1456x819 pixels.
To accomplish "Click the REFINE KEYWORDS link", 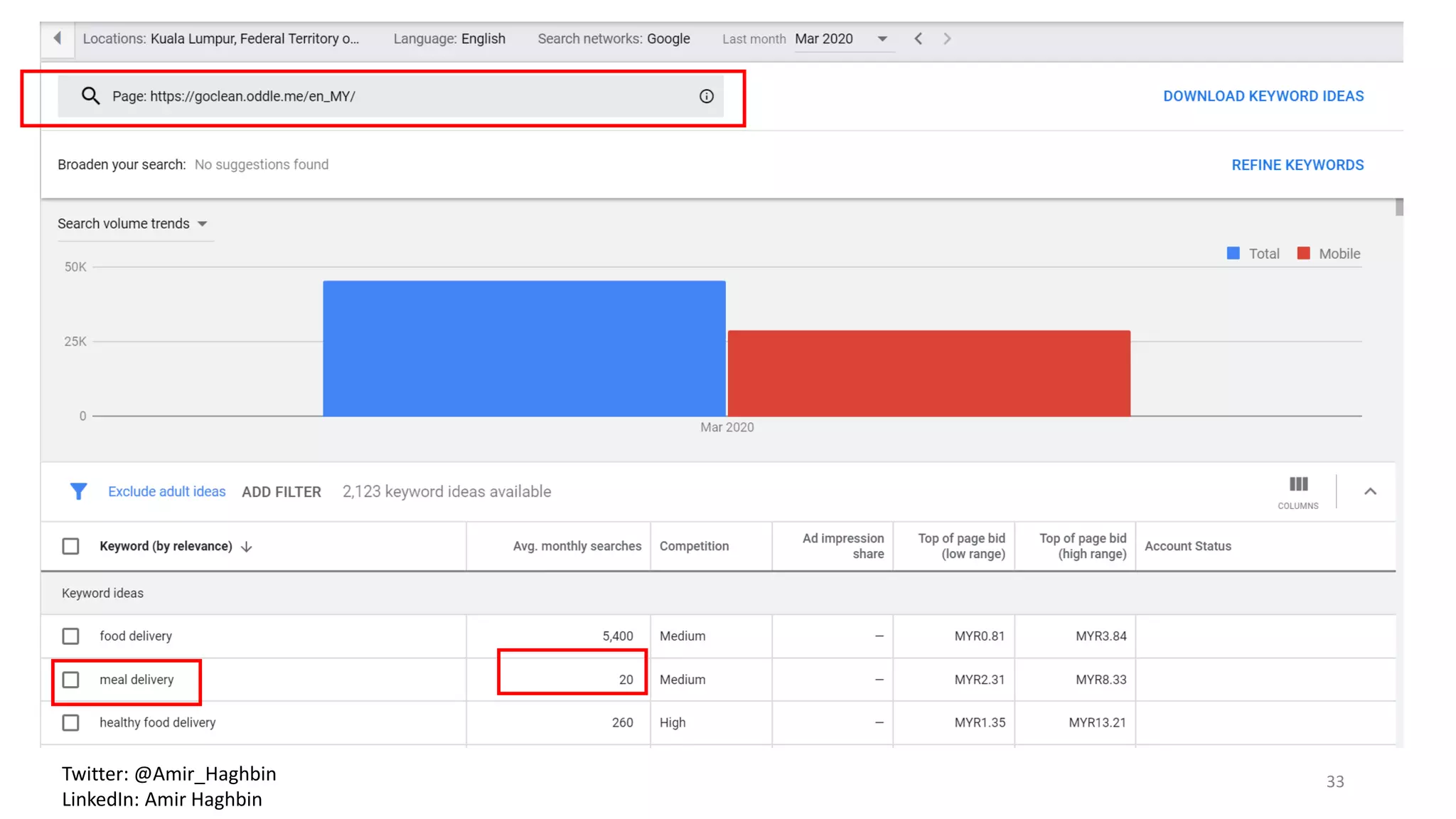I will pyautogui.click(x=1297, y=165).
